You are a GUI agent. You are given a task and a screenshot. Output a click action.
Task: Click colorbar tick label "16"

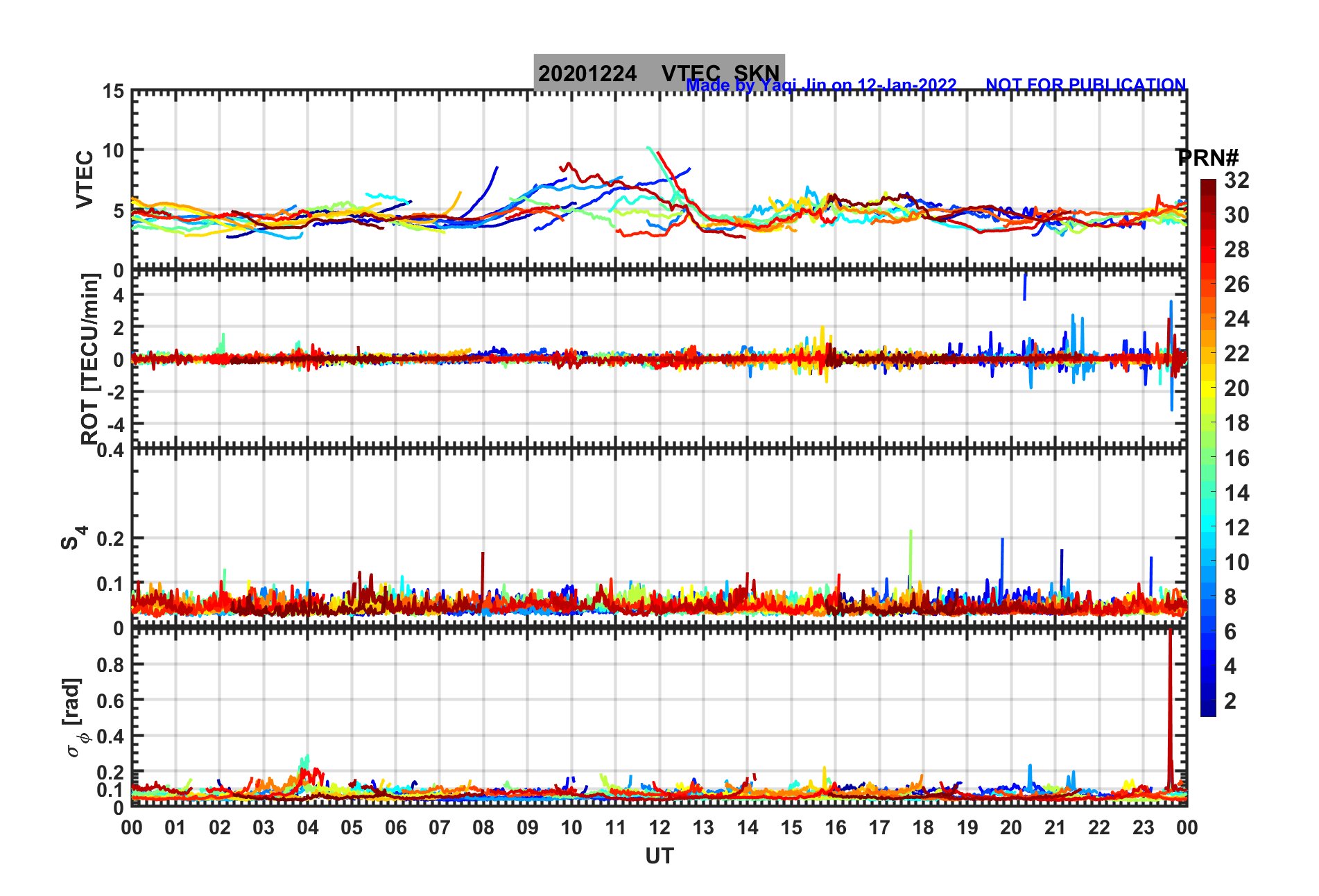(x=1236, y=458)
